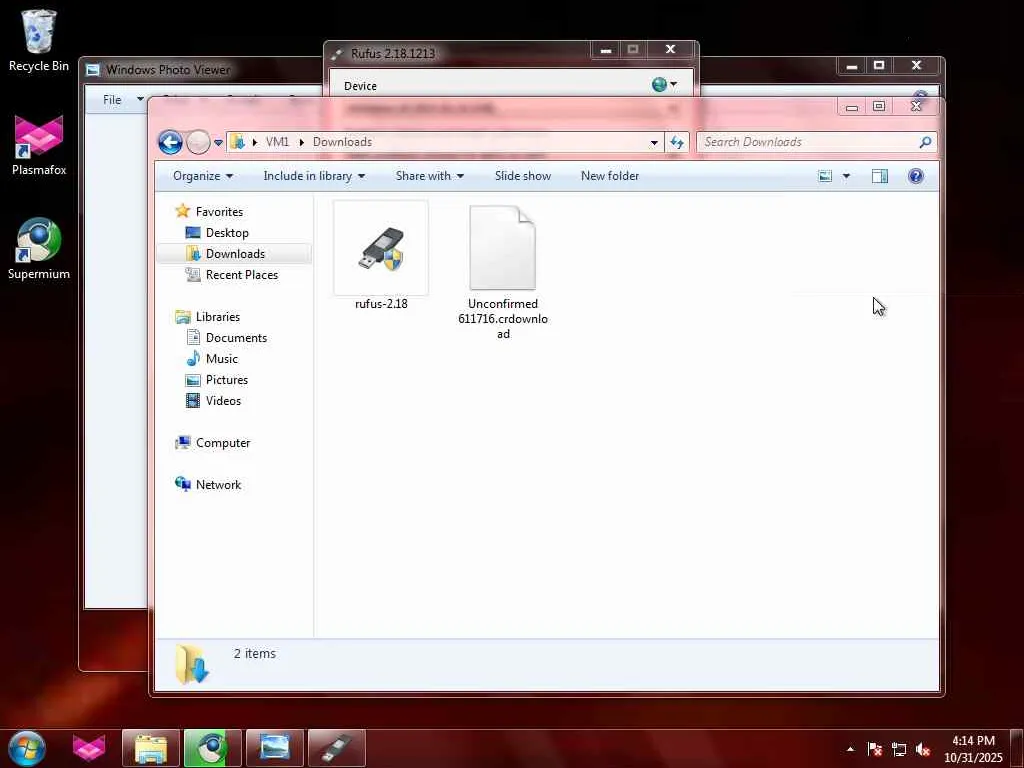
Task: Click Windows Photo Viewer taskbar button
Action: click(275, 748)
